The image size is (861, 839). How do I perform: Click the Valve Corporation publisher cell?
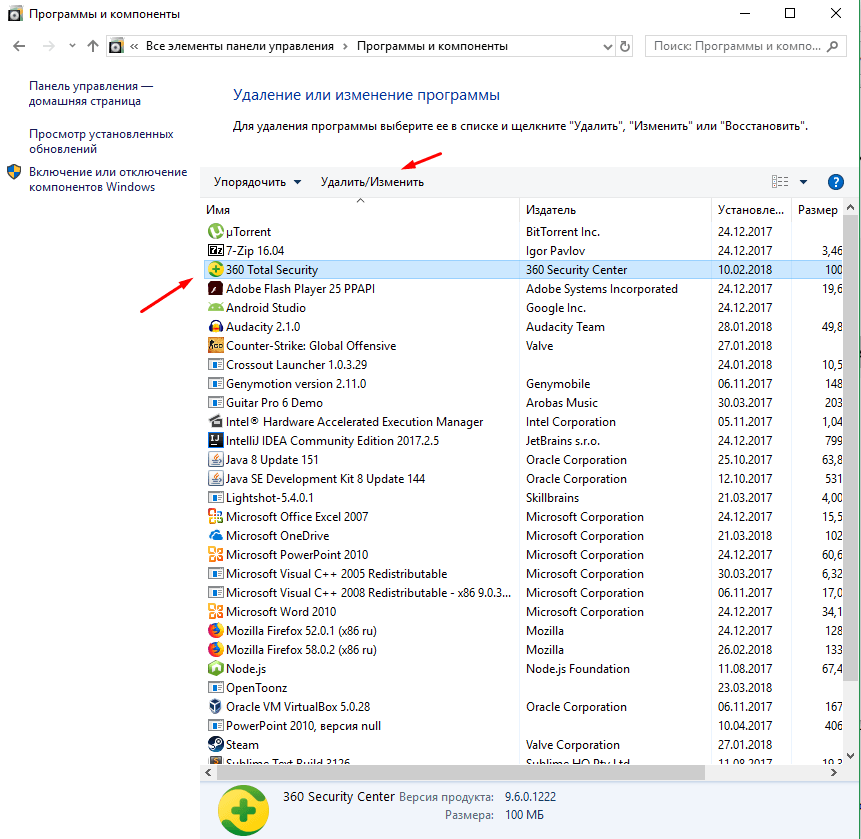tap(573, 745)
